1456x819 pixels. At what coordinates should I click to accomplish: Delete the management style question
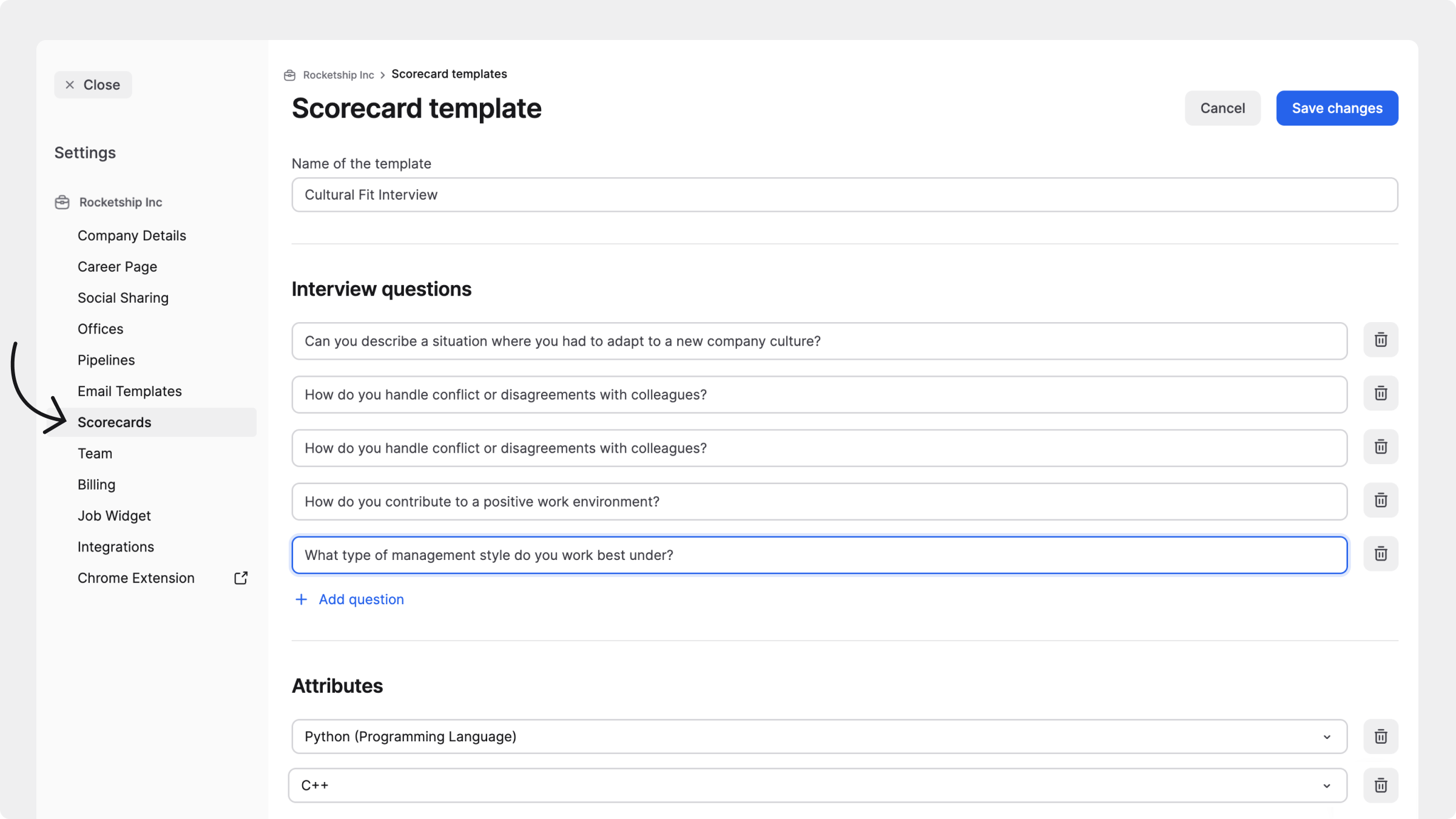tap(1380, 554)
